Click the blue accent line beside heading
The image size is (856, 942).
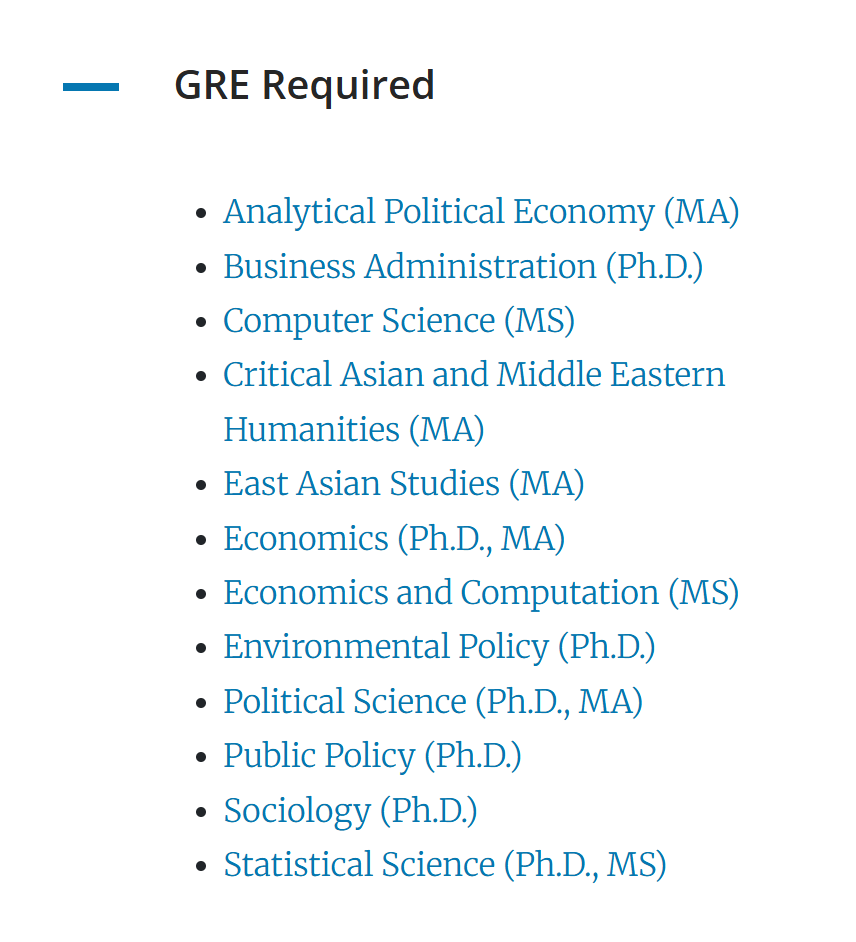91,87
